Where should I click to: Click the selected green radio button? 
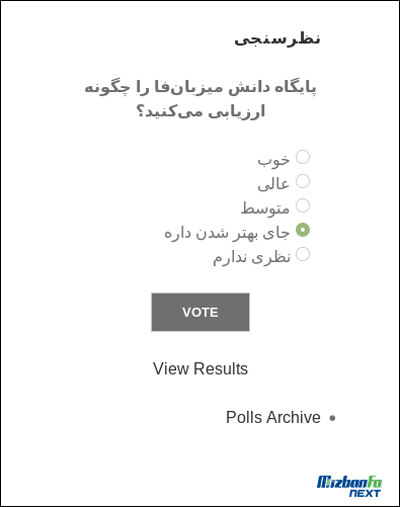pos(303,230)
